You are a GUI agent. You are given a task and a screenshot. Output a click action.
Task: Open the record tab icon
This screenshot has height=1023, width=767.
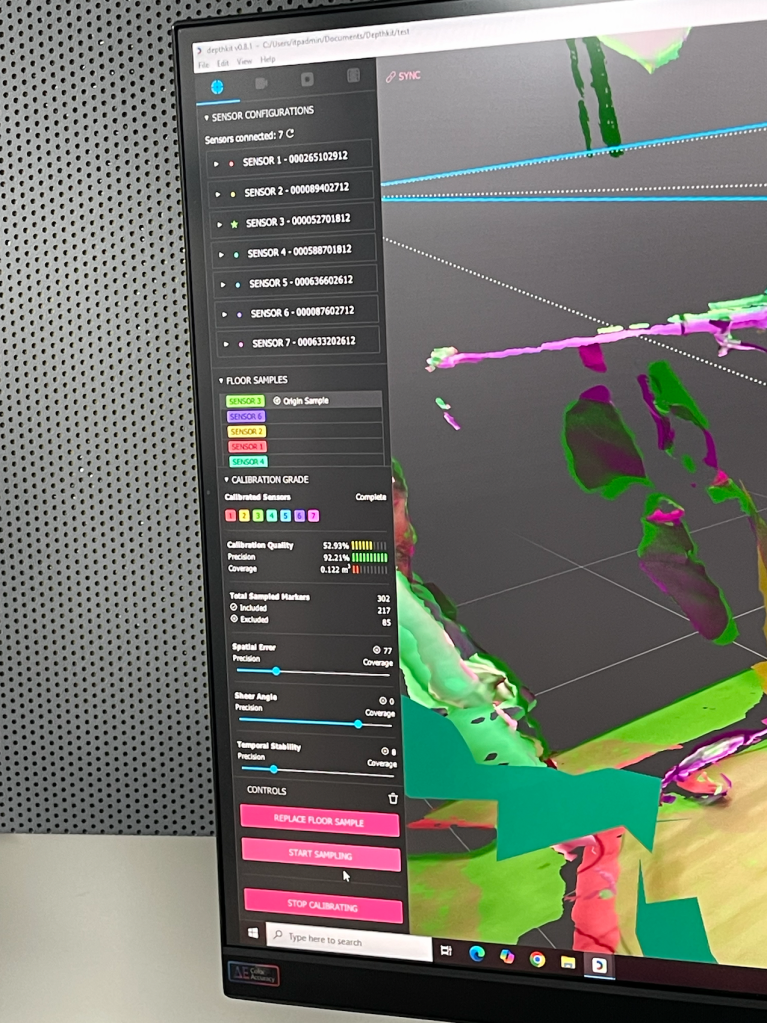coord(307,79)
